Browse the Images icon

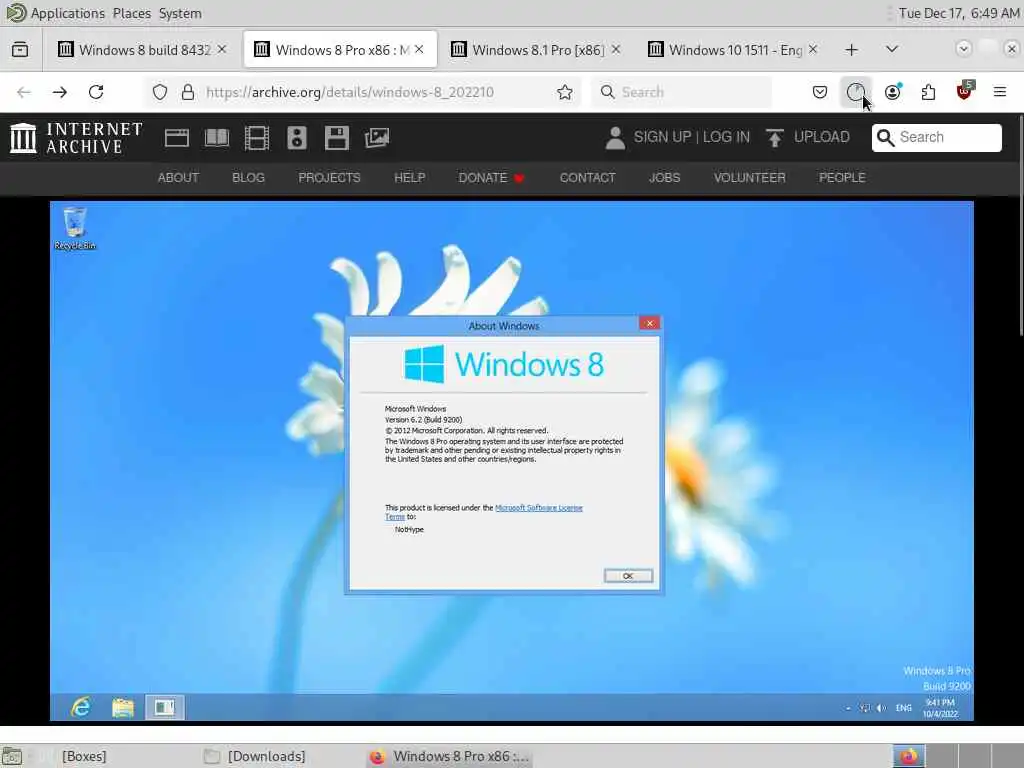[x=377, y=138]
